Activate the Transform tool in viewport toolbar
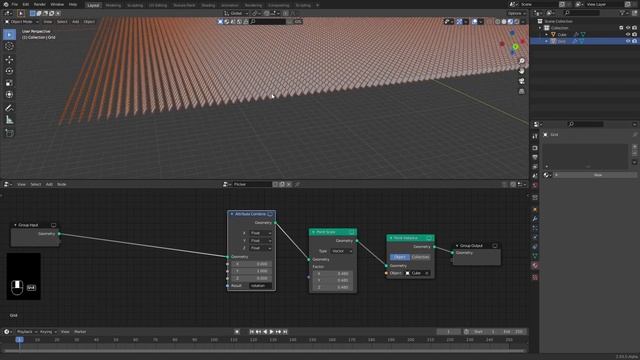This screenshot has width=640, height=360. point(9,94)
